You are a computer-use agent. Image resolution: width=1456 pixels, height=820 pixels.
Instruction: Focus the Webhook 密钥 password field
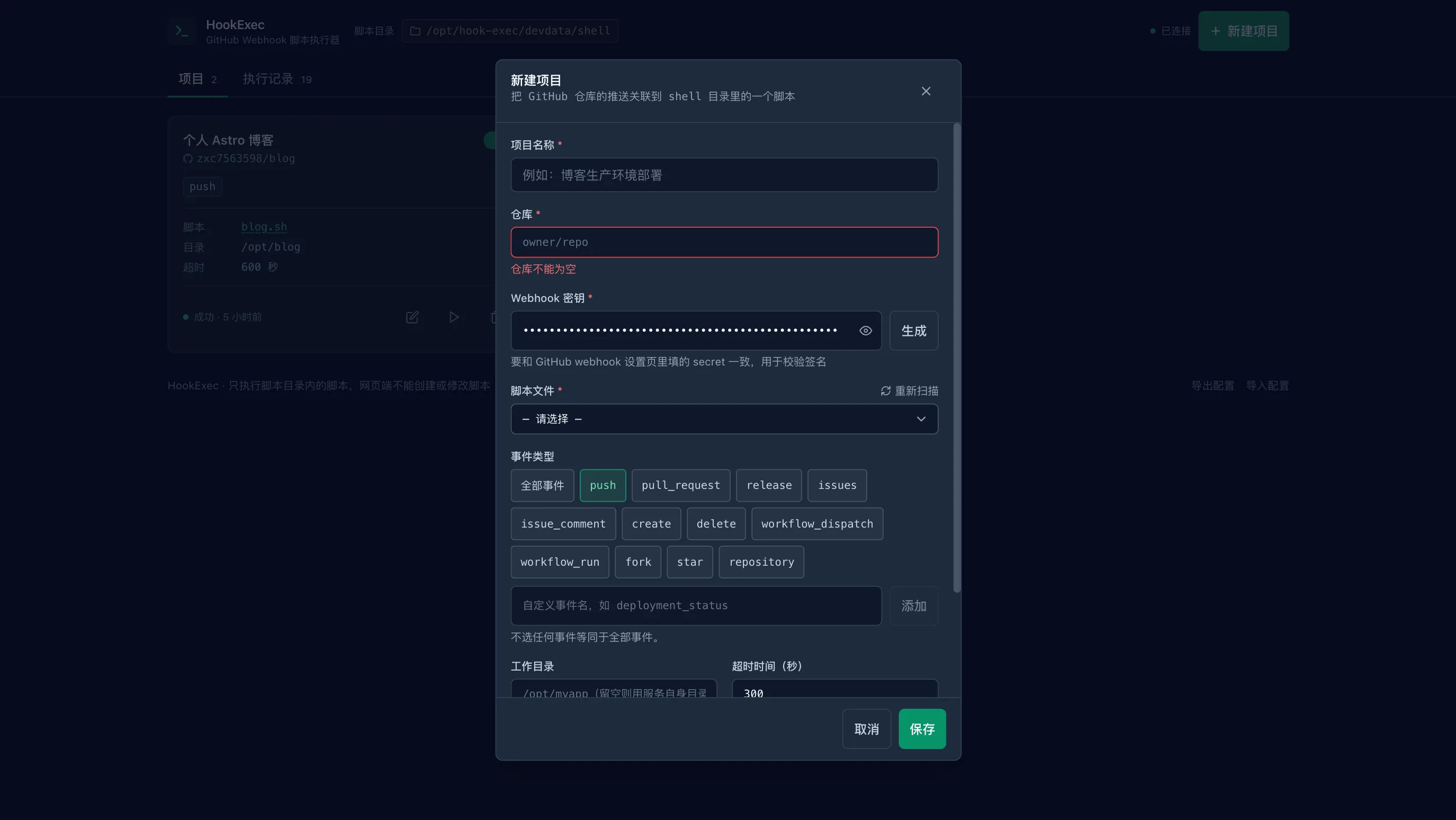696,331
